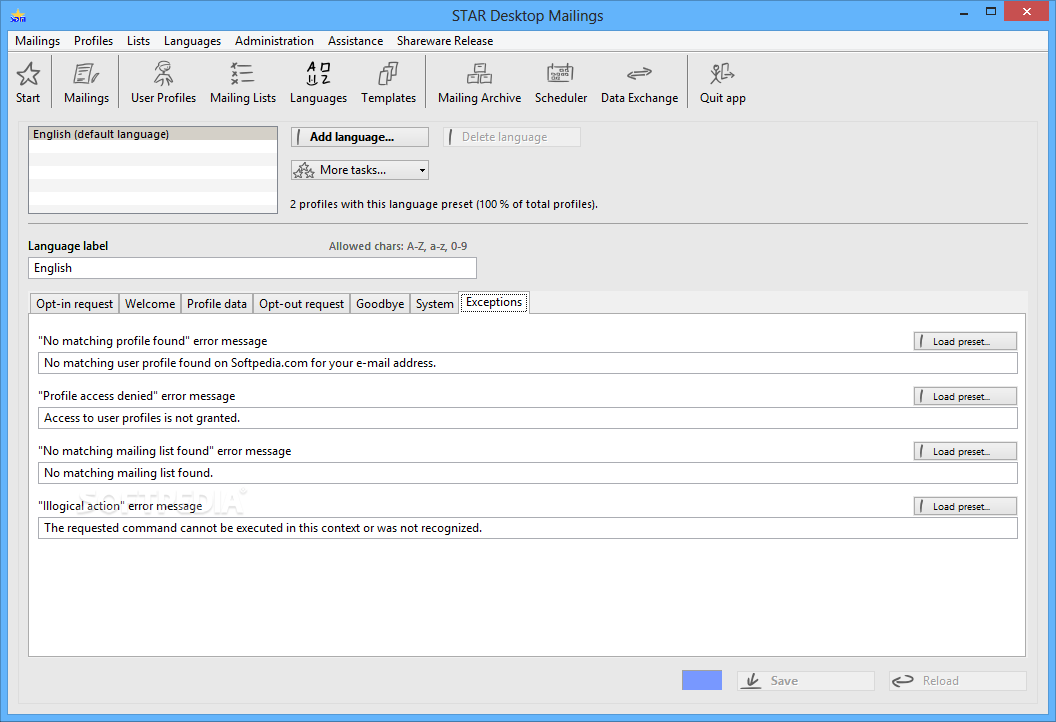
Task: Click the Add language button
Action: click(360, 137)
